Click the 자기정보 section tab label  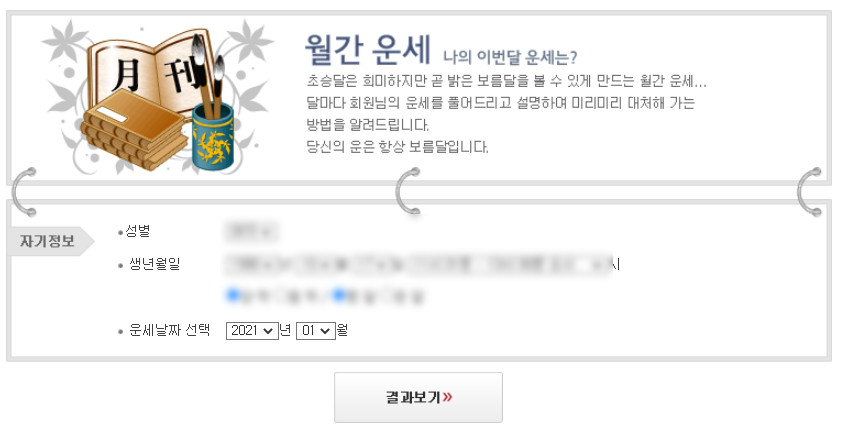[x=47, y=241]
